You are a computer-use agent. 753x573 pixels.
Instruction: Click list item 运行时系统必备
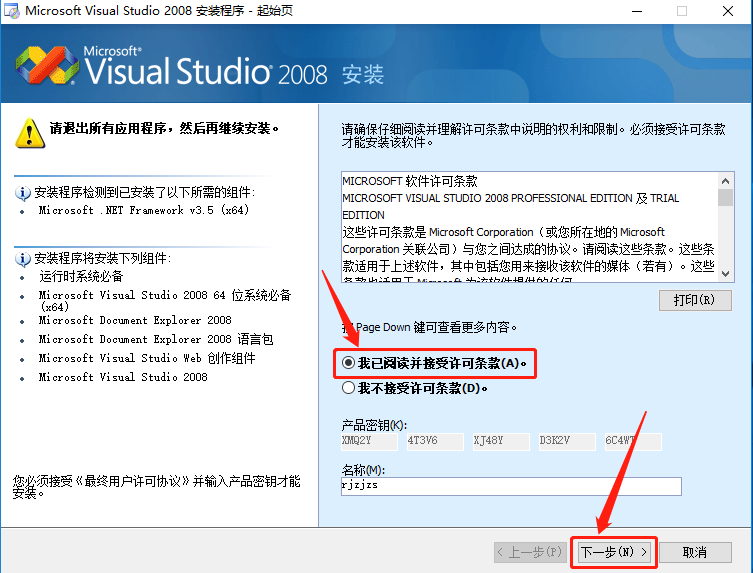click(81, 276)
